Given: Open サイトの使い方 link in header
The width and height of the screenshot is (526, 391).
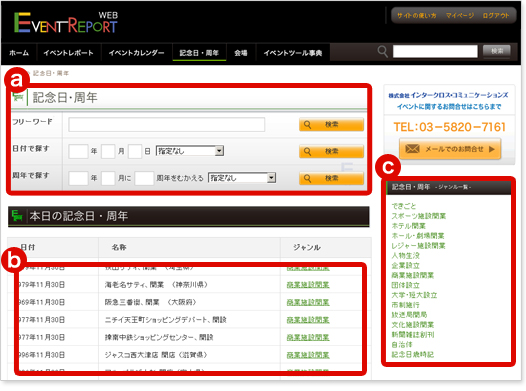Looking at the screenshot, I should [x=417, y=15].
